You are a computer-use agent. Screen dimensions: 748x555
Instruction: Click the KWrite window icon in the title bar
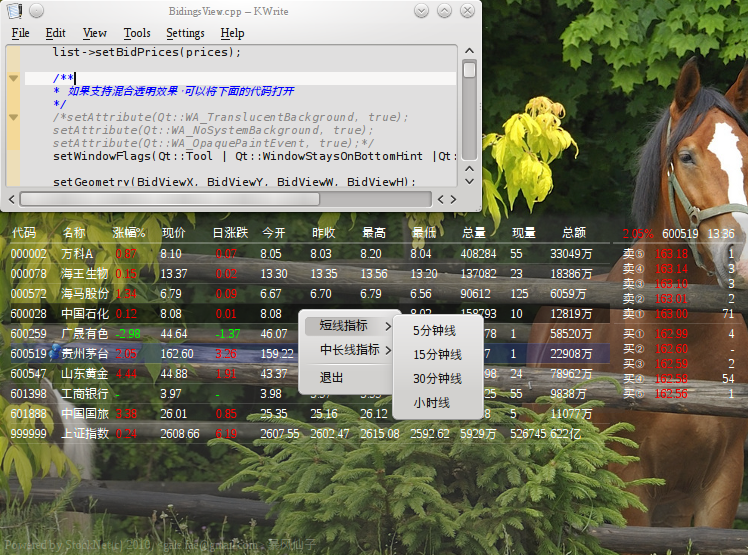pos(14,10)
